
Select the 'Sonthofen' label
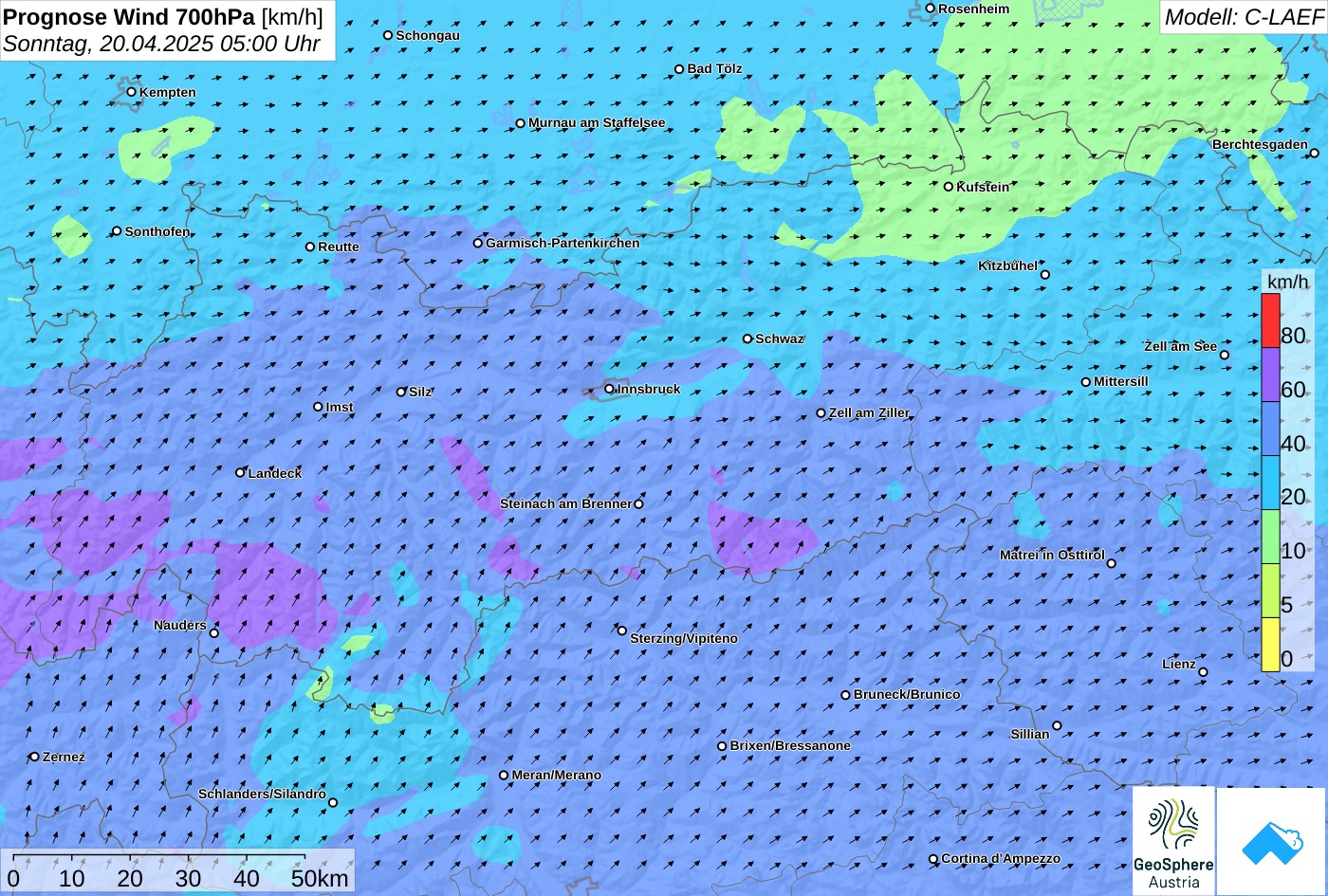click(157, 231)
